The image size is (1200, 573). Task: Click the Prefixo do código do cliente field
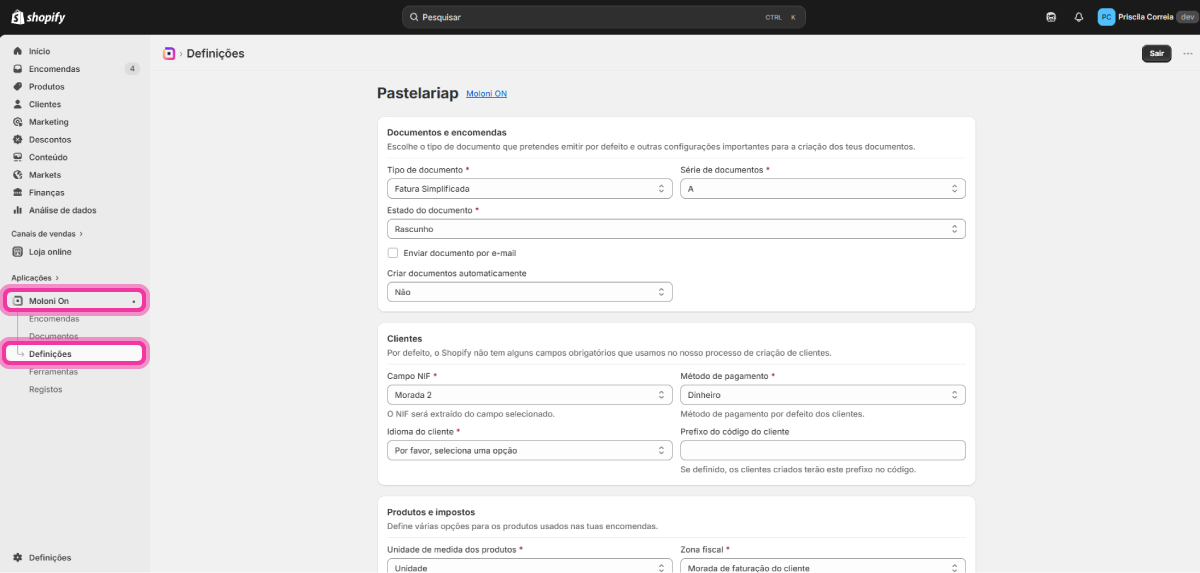tap(823, 450)
